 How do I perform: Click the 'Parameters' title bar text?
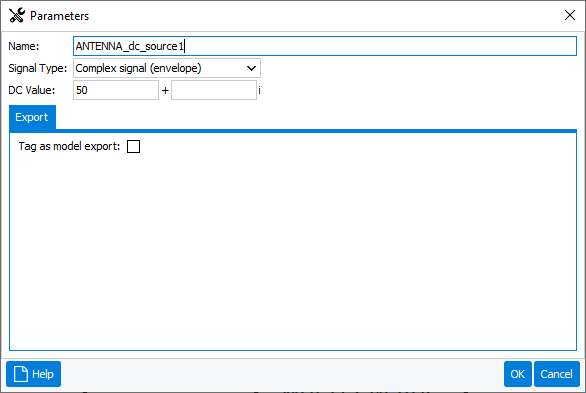(59, 16)
